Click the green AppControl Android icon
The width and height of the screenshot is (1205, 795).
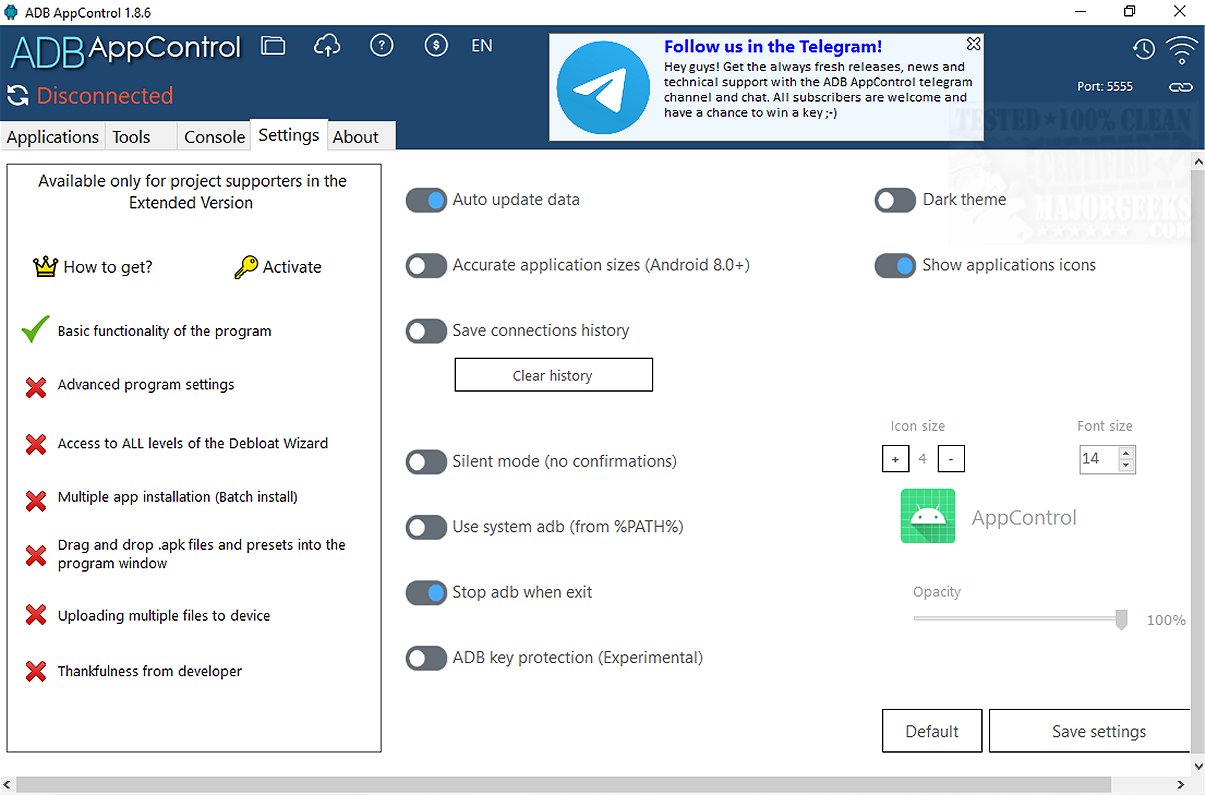click(928, 516)
